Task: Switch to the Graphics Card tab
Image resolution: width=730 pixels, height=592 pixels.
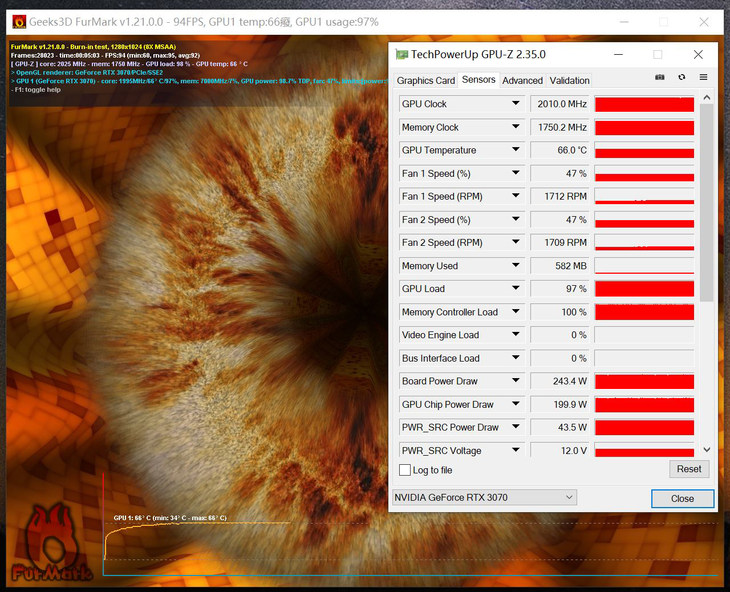Action: pos(425,80)
